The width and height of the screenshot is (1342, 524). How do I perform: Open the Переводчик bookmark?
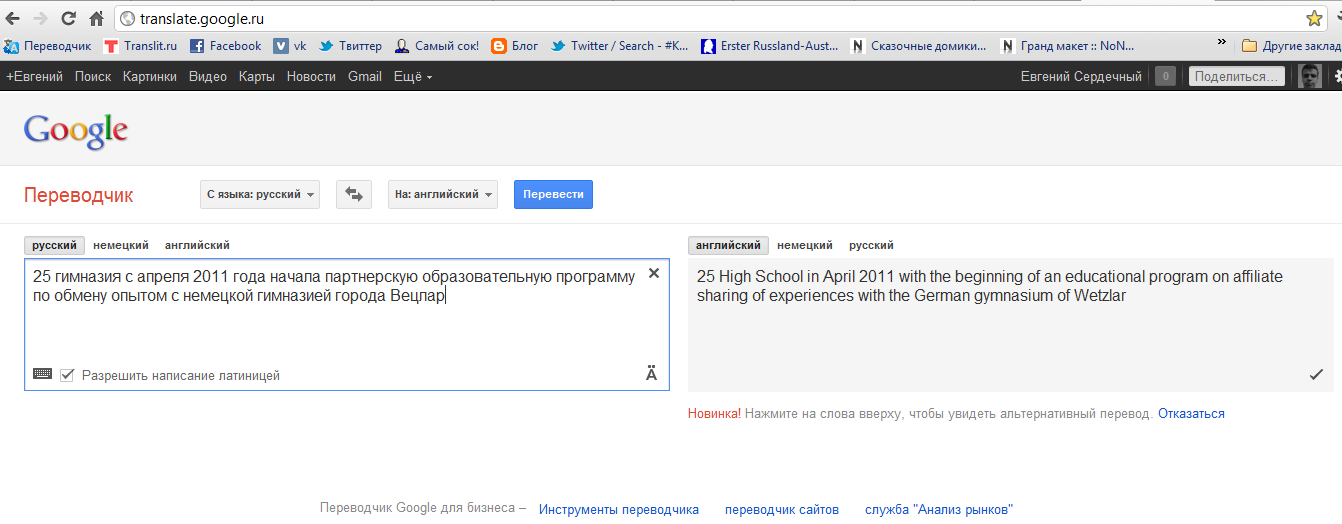pyautogui.click(x=48, y=46)
